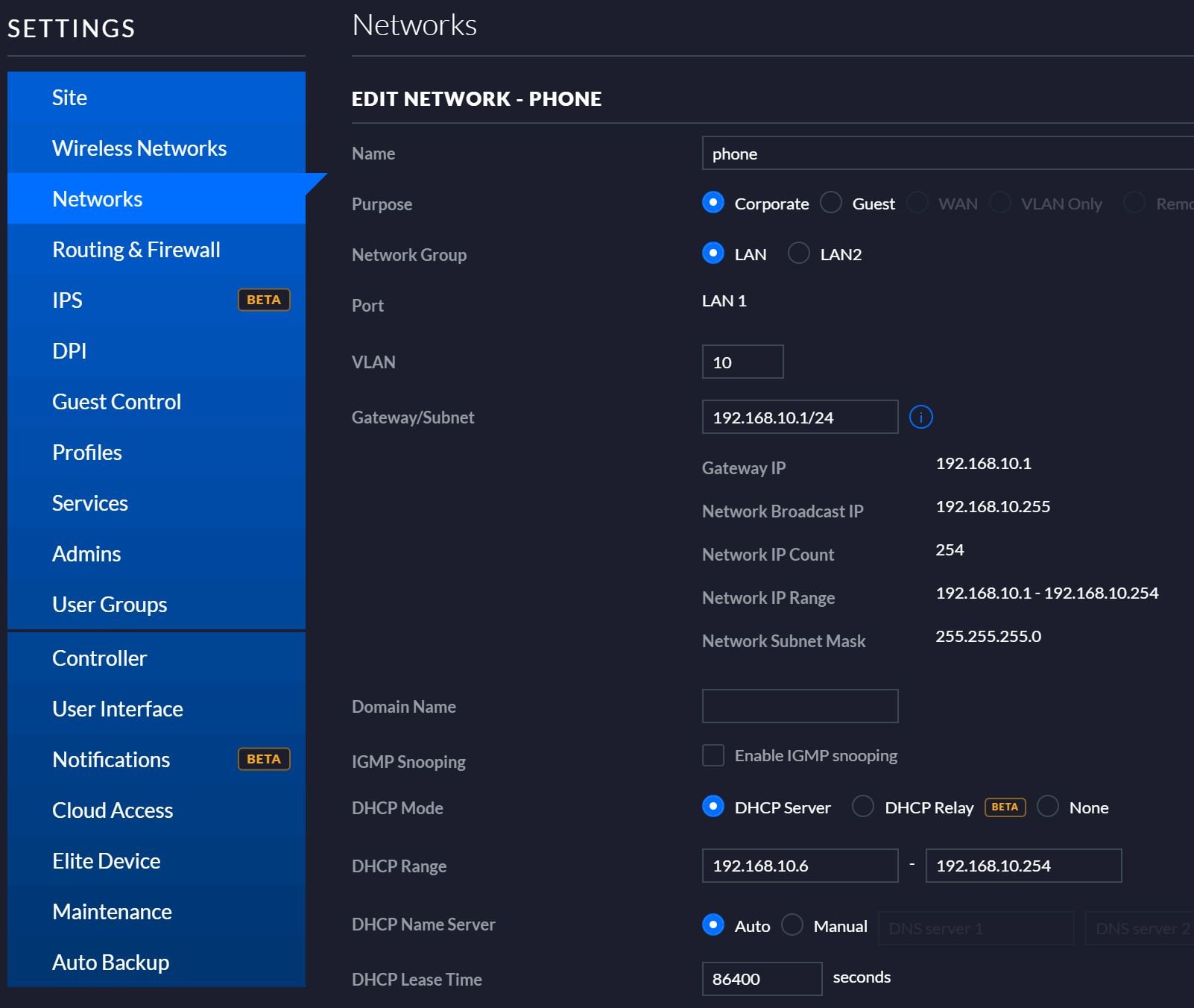This screenshot has height=1008, width=1194.
Task: Click the Domain Name field
Action: pos(800,706)
